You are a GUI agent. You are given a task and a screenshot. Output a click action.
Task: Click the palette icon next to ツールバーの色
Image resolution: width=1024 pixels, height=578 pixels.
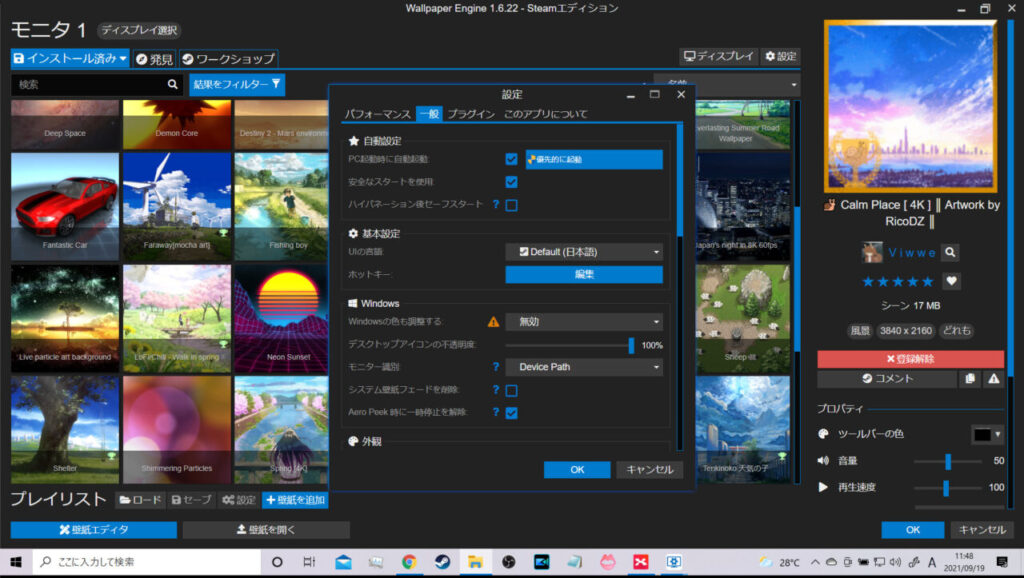coord(824,434)
